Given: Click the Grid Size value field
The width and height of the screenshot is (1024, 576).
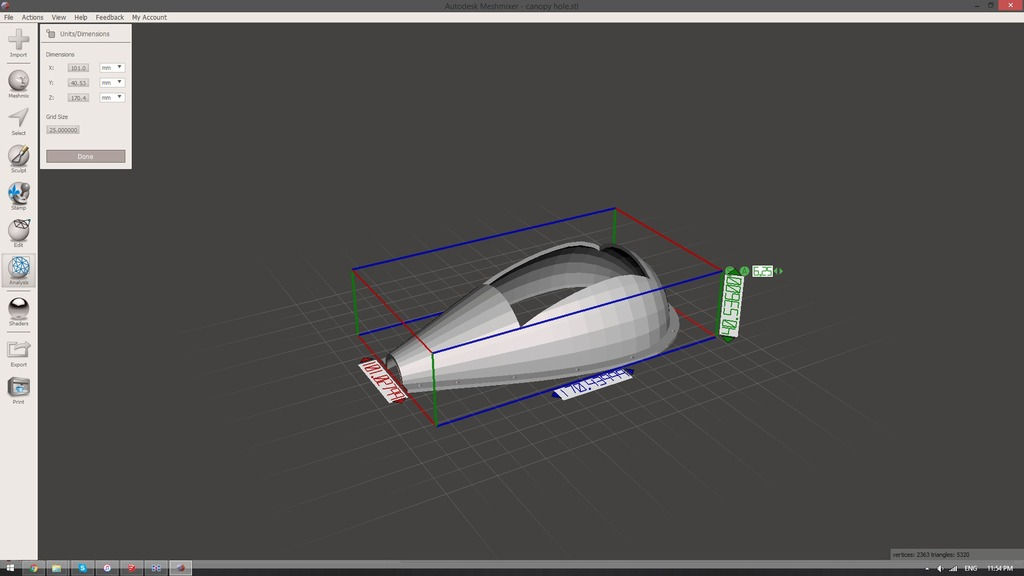Looking at the screenshot, I should point(62,130).
